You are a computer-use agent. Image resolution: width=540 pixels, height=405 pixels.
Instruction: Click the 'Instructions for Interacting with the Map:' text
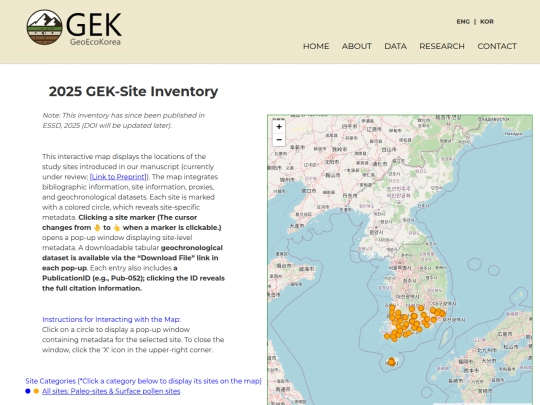(x=111, y=319)
